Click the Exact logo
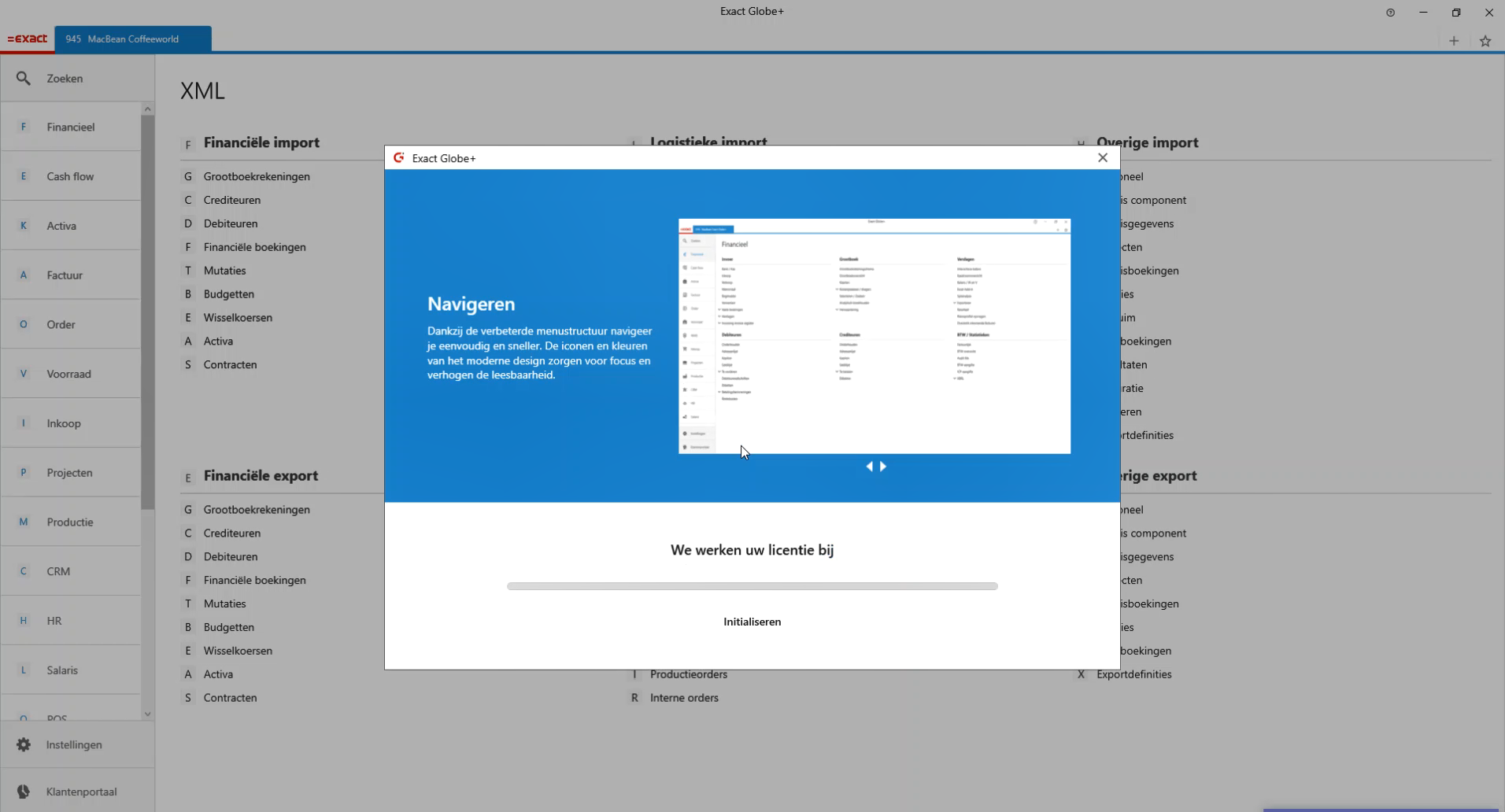Viewport: 1505px width, 812px height. click(28, 39)
